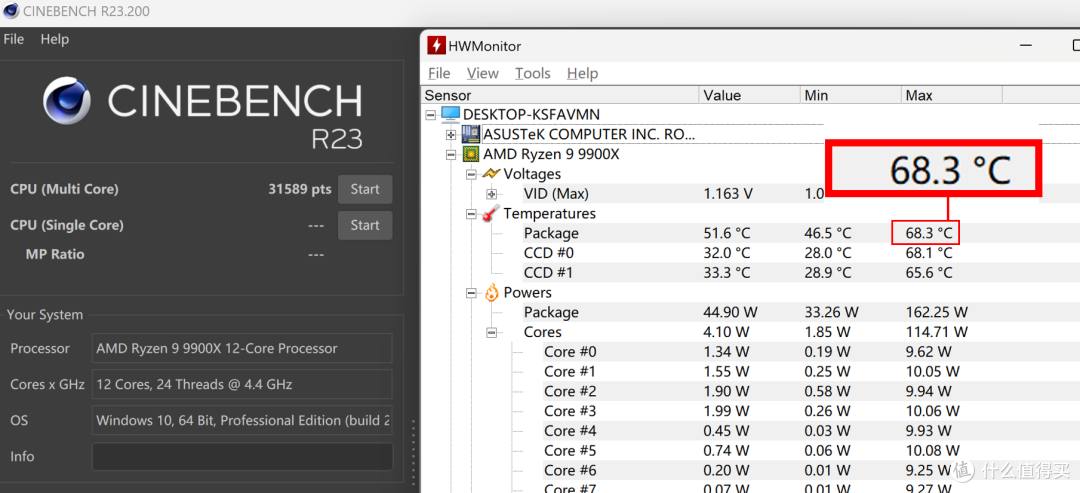Click the Temperatures thermometer icon
This screenshot has height=493, width=1080.
[x=492, y=214]
